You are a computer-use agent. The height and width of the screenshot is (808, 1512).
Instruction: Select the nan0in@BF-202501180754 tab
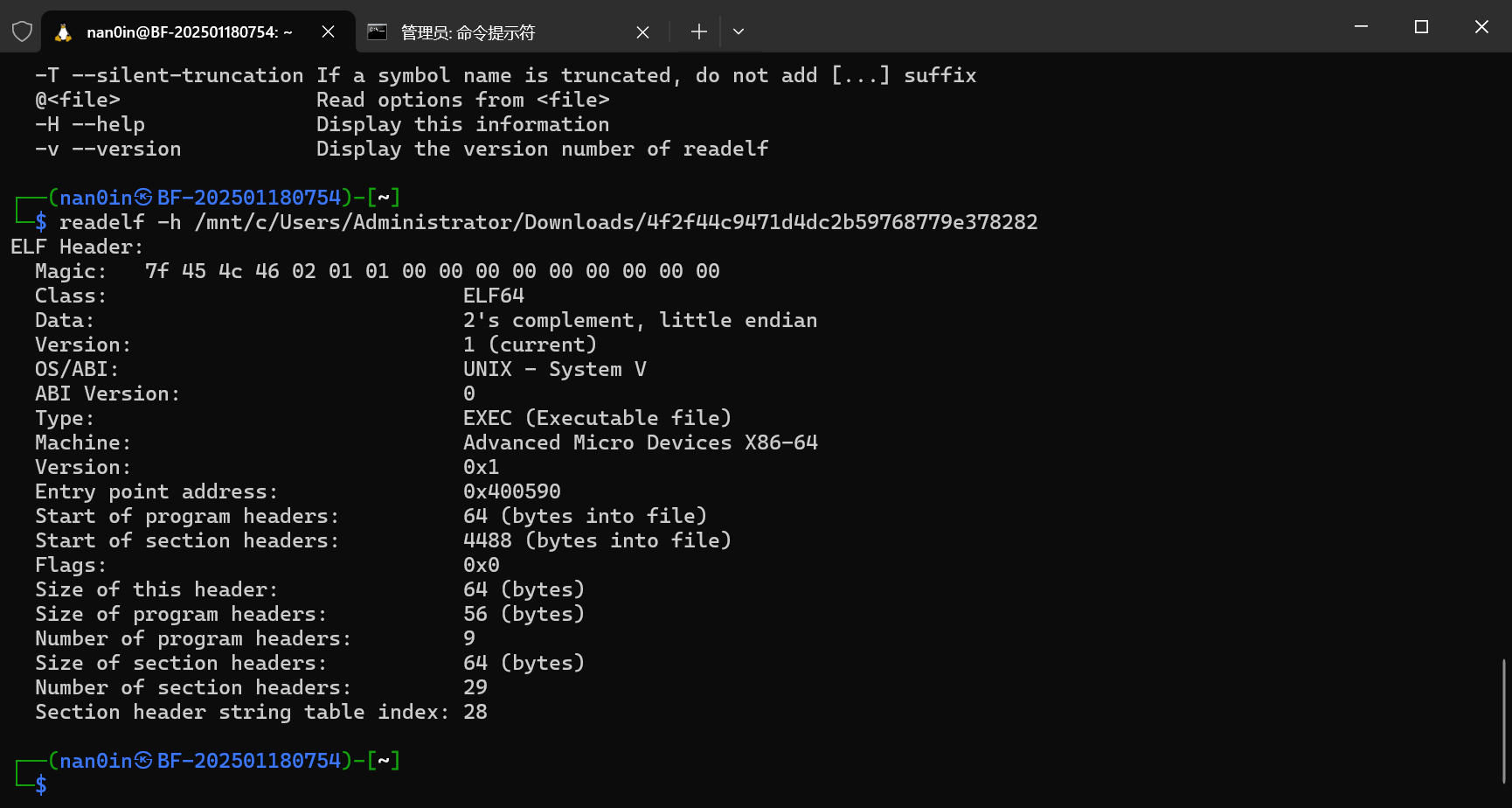click(190, 32)
